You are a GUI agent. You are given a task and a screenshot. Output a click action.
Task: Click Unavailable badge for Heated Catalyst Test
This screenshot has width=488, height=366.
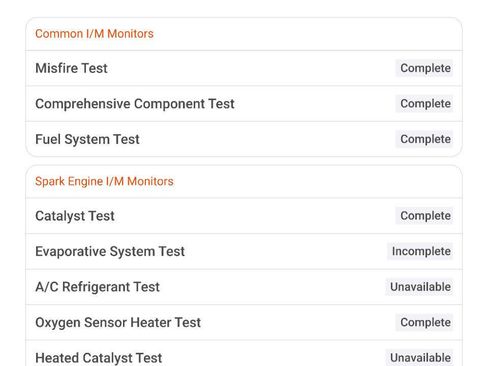[x=419, y=358]
